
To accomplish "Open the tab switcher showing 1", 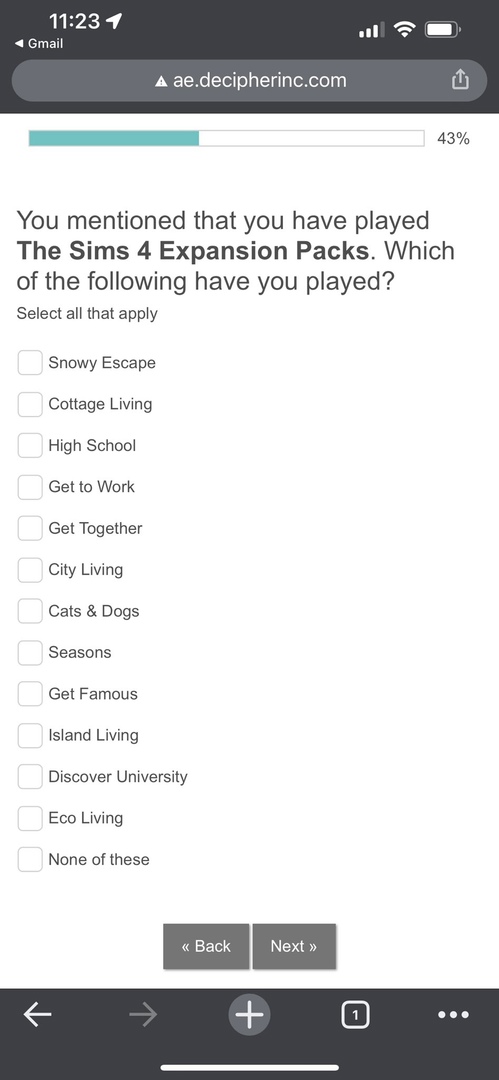I will click(x=355, y=1015).
